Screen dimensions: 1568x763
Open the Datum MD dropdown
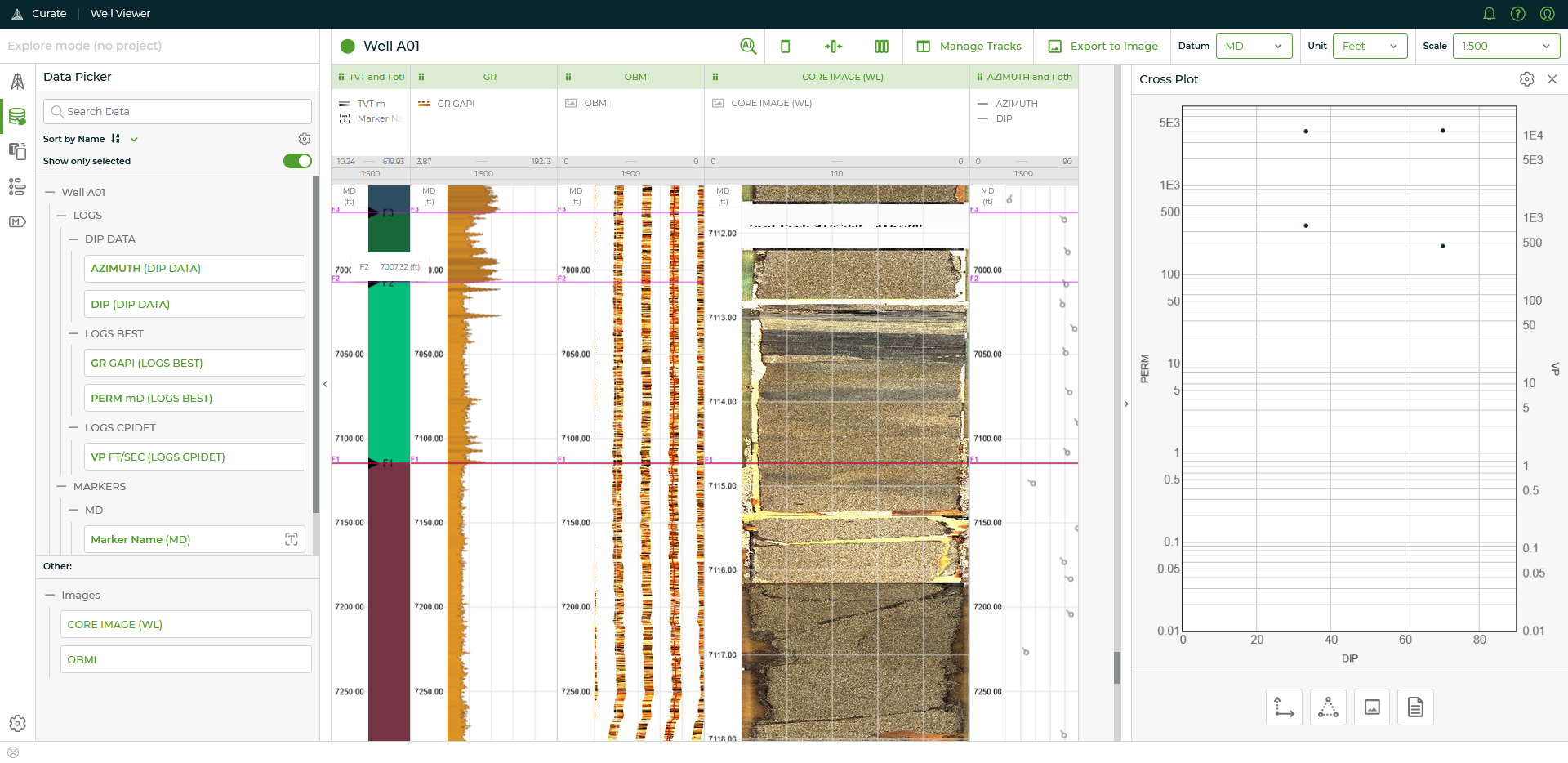1254,46
